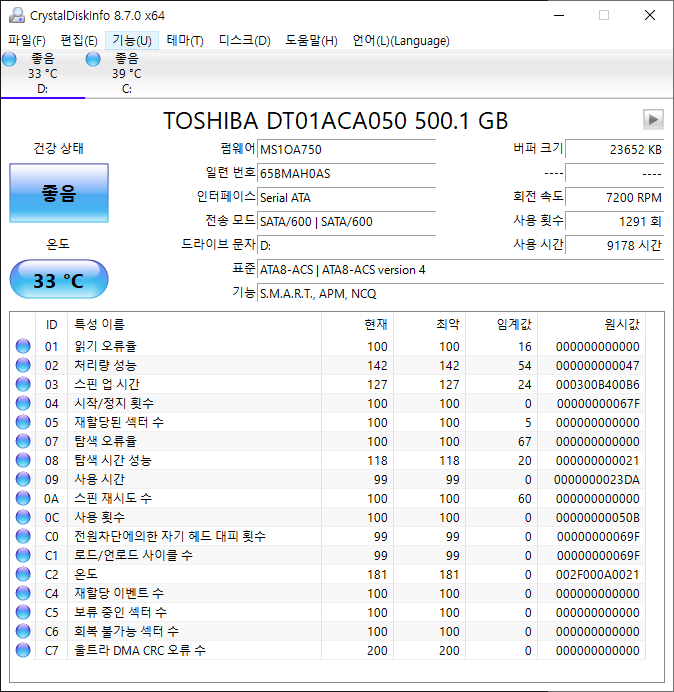The width and height of the screenshot is (674, 692).
Task: Click the drive letter field showing D:
Action: point(346,245)
